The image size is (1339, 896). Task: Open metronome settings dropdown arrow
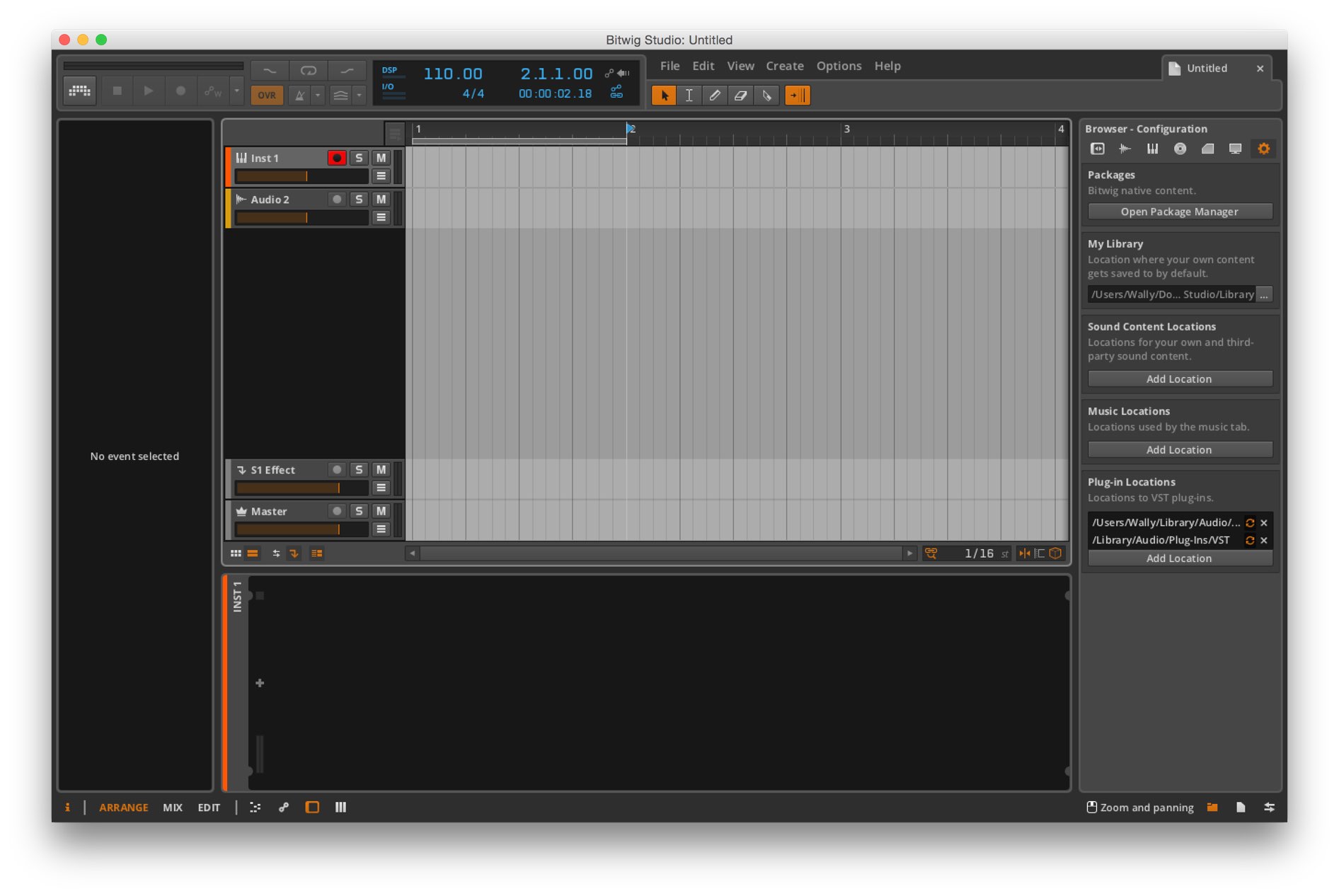pyautogui.click(x=318, y=96)
